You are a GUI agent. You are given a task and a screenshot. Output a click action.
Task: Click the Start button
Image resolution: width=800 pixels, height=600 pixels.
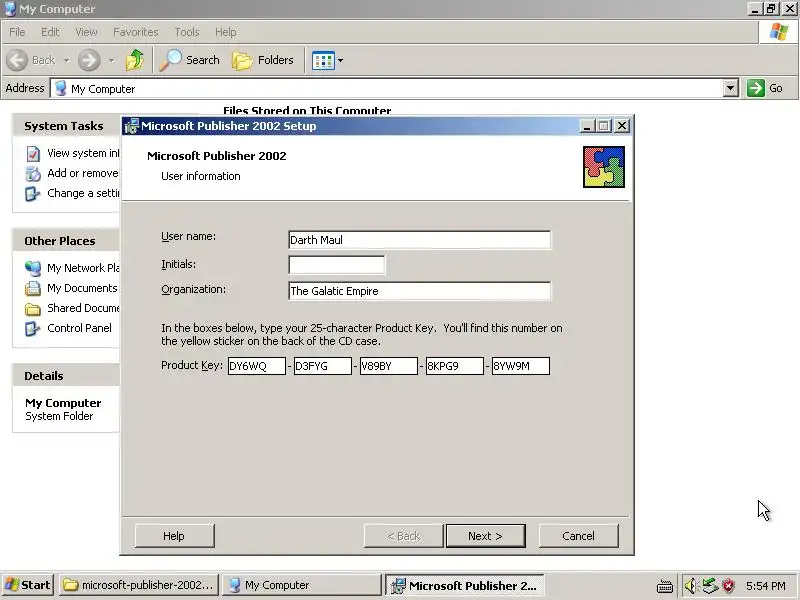(28, 585)
